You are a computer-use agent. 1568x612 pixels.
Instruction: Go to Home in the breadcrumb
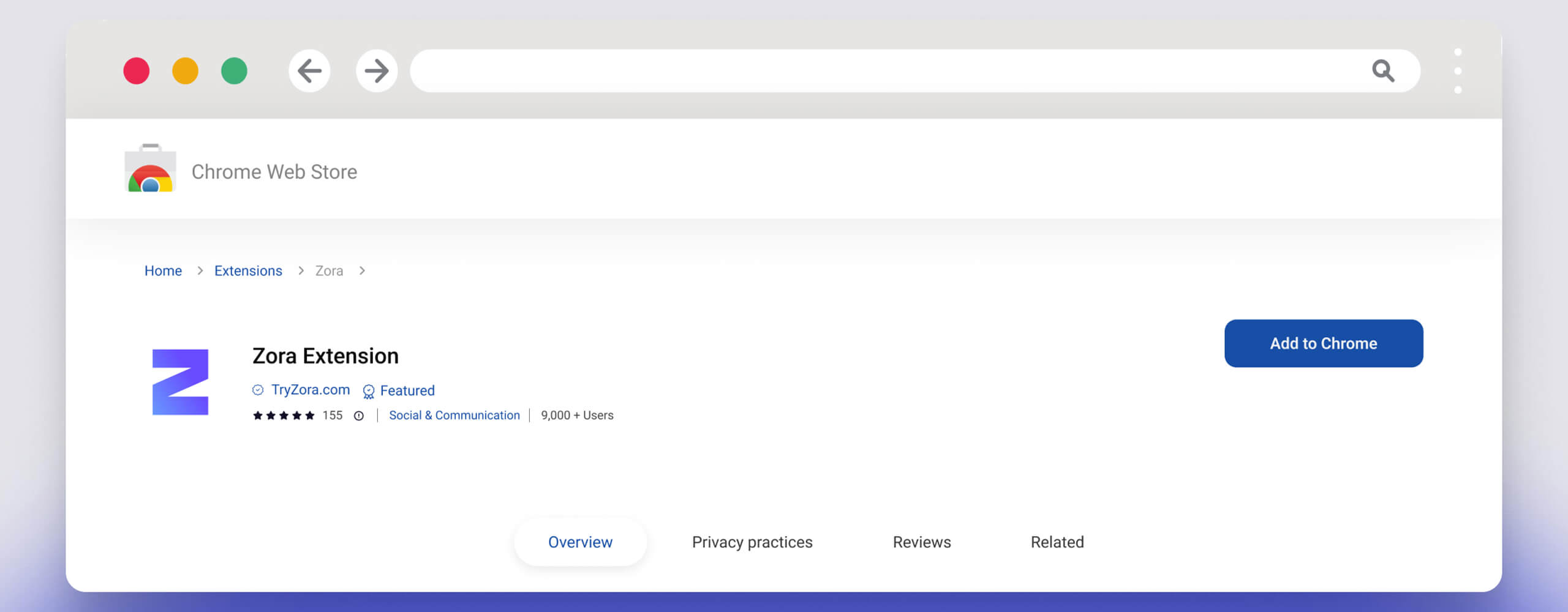163,271
